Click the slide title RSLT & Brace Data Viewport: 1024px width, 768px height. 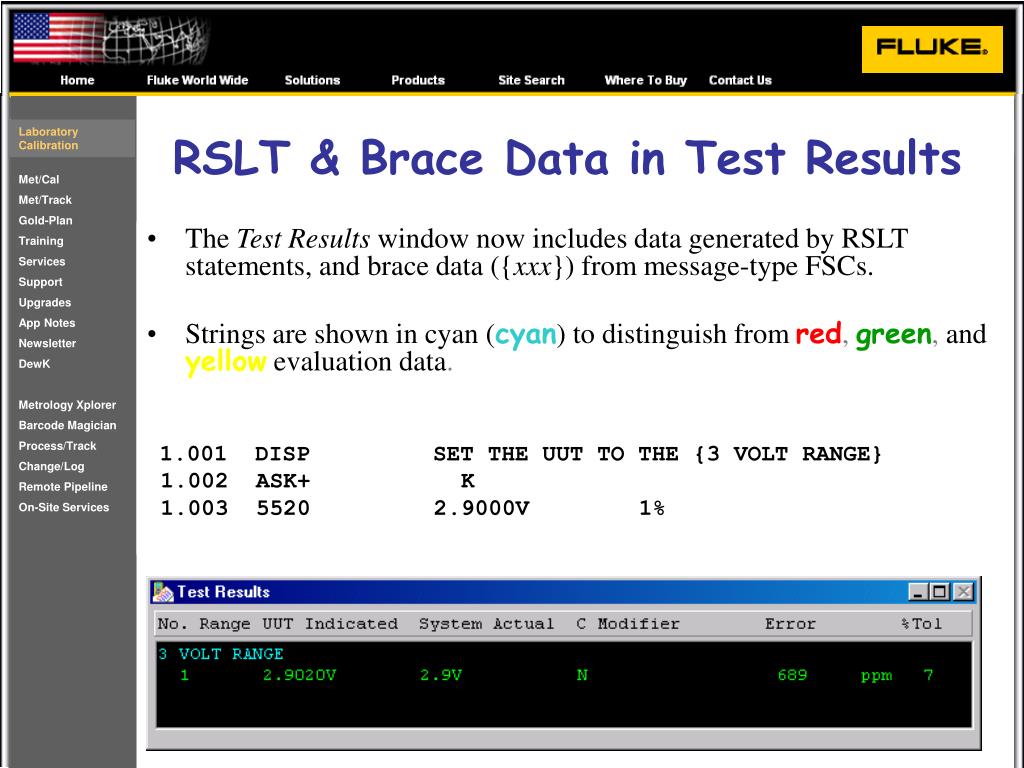click(x=566, y=158)
